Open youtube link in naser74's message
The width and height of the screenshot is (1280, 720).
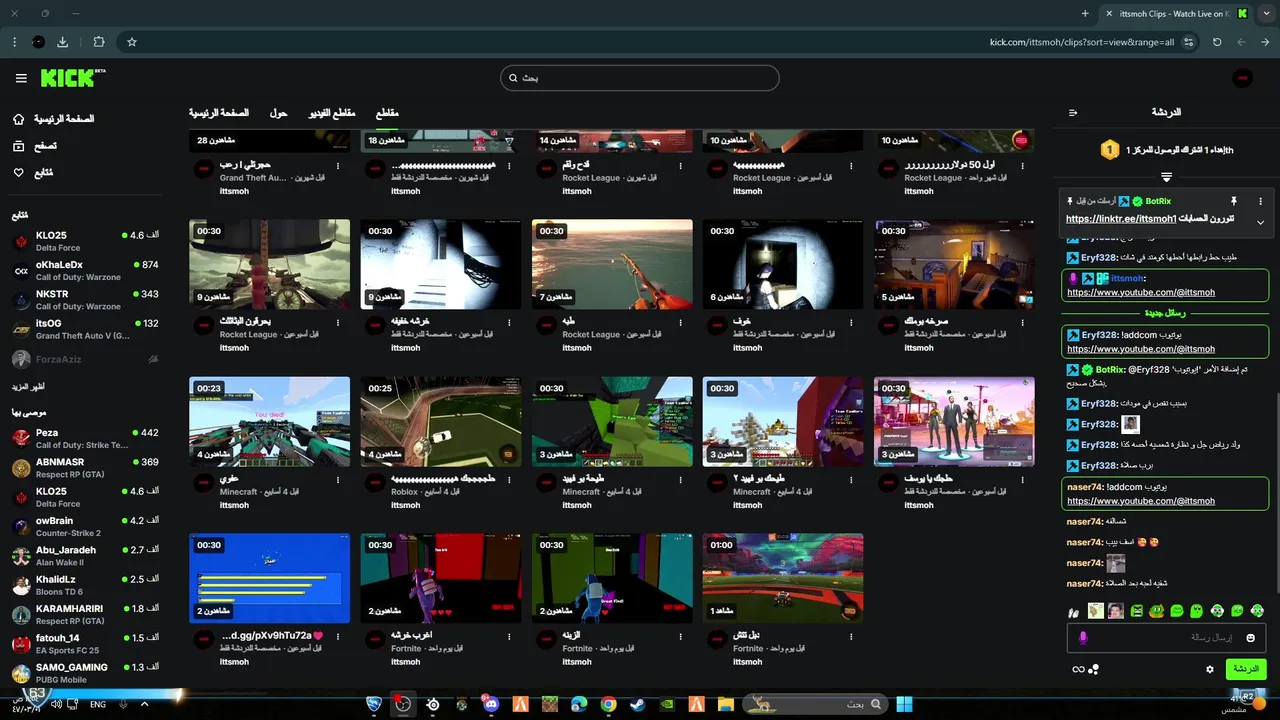pyautogui.click(x=1141, y=501)
